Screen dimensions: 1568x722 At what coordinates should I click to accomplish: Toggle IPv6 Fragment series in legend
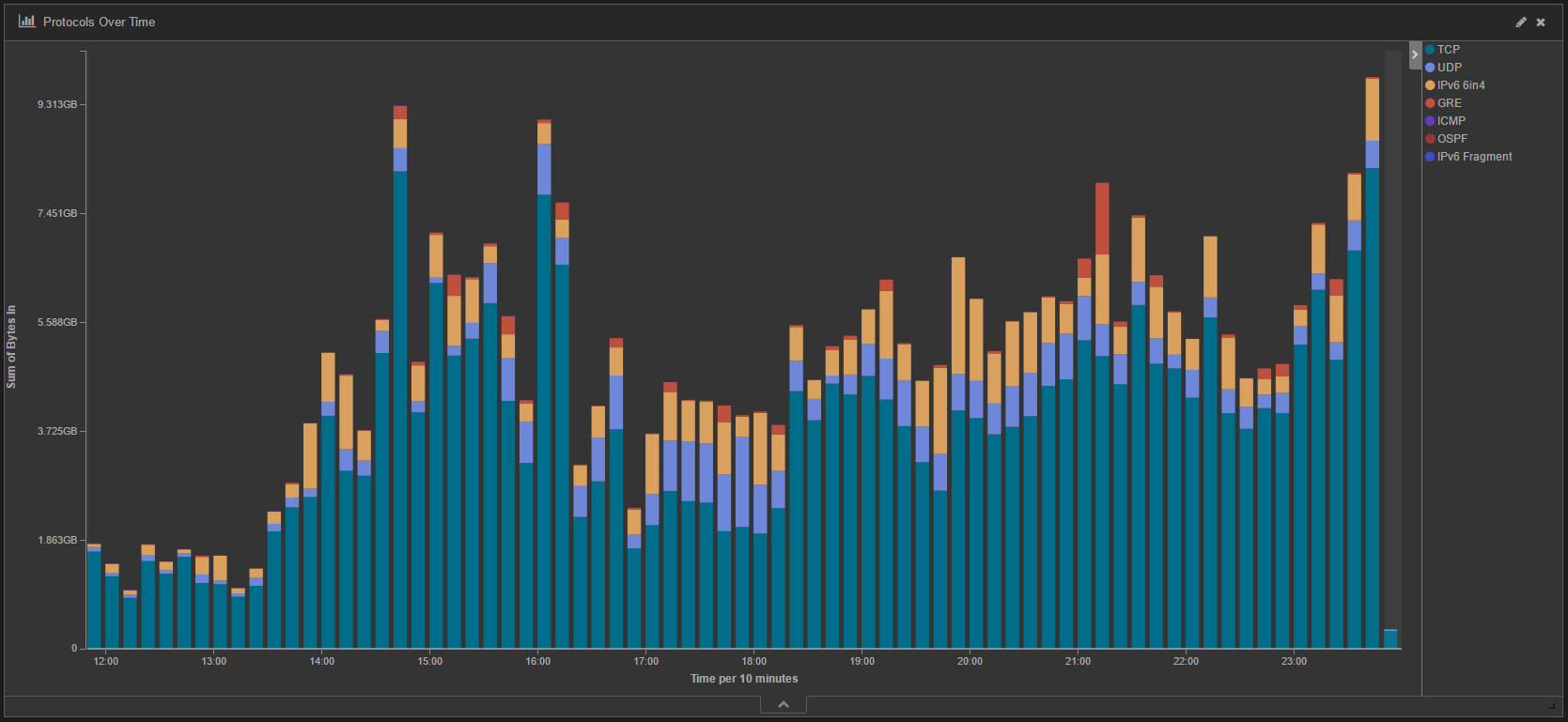[1468, 157]
